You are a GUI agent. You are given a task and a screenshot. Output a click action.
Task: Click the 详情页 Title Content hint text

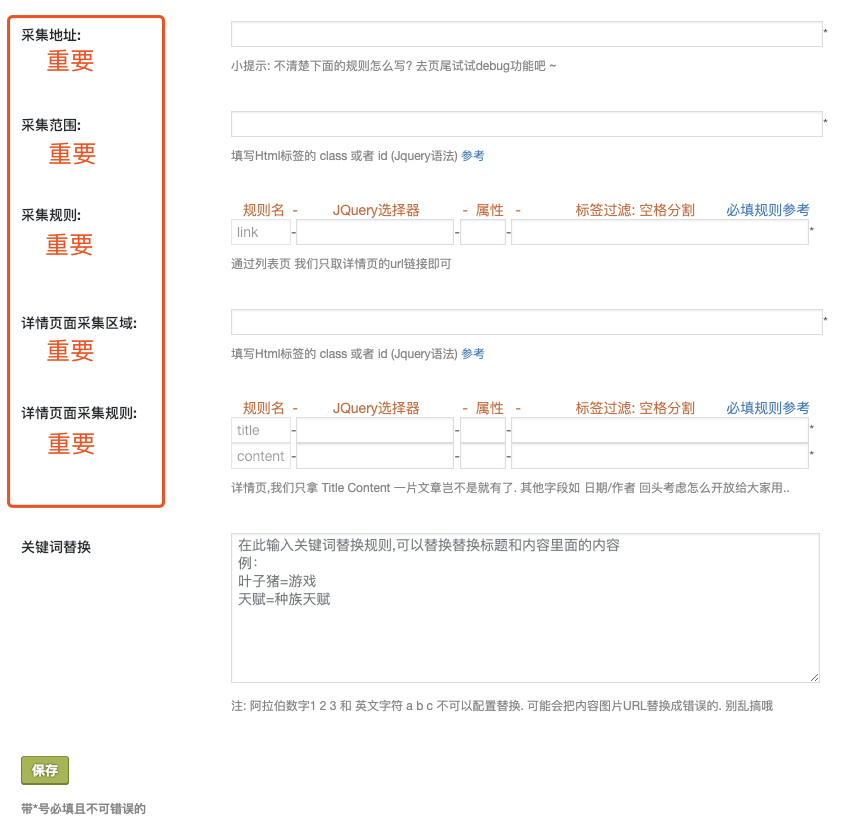510,488
